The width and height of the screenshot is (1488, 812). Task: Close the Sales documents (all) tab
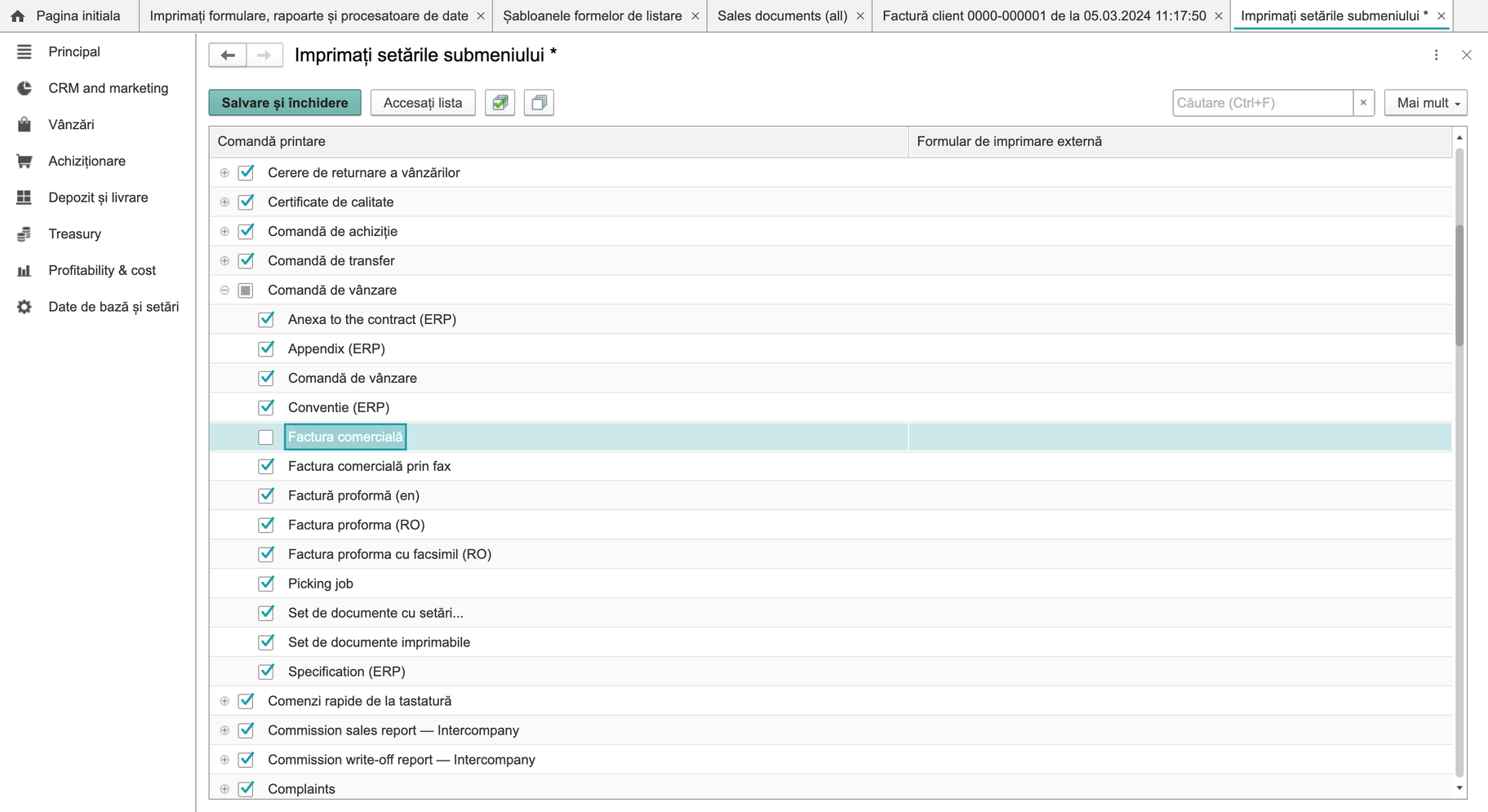pyautogui.click(x=859, y=16)
